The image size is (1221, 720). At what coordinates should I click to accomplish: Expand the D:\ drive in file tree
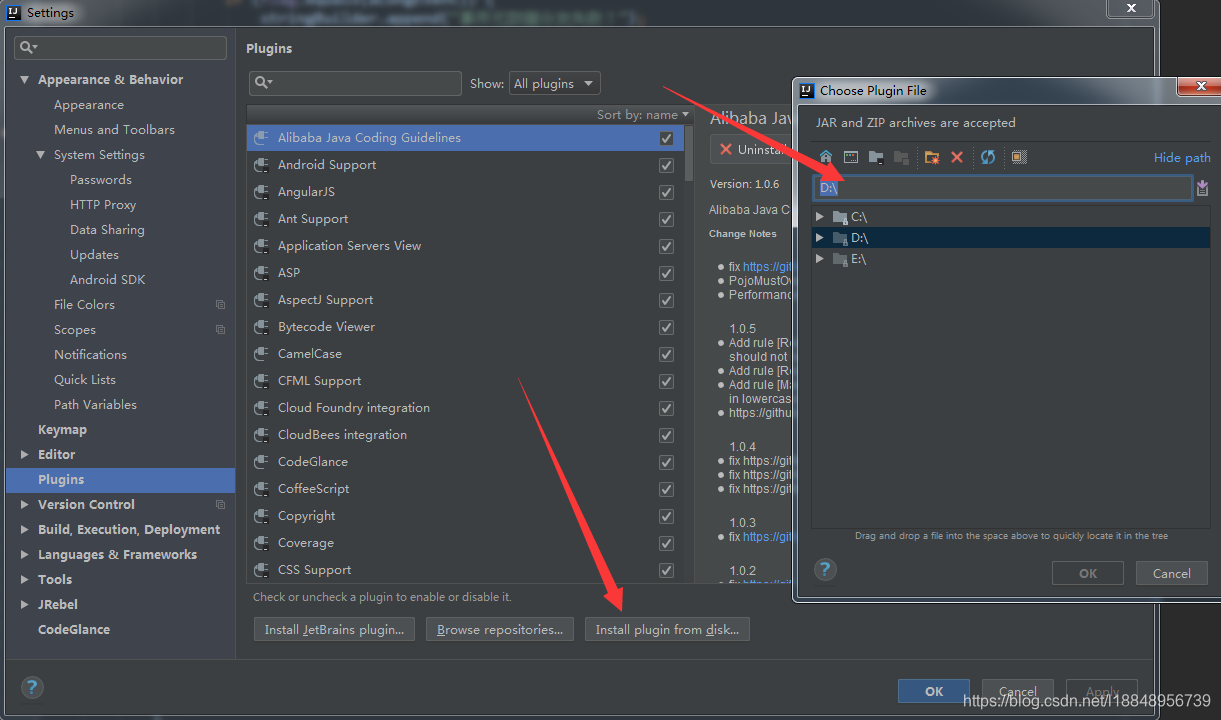(x=820, y=238)
